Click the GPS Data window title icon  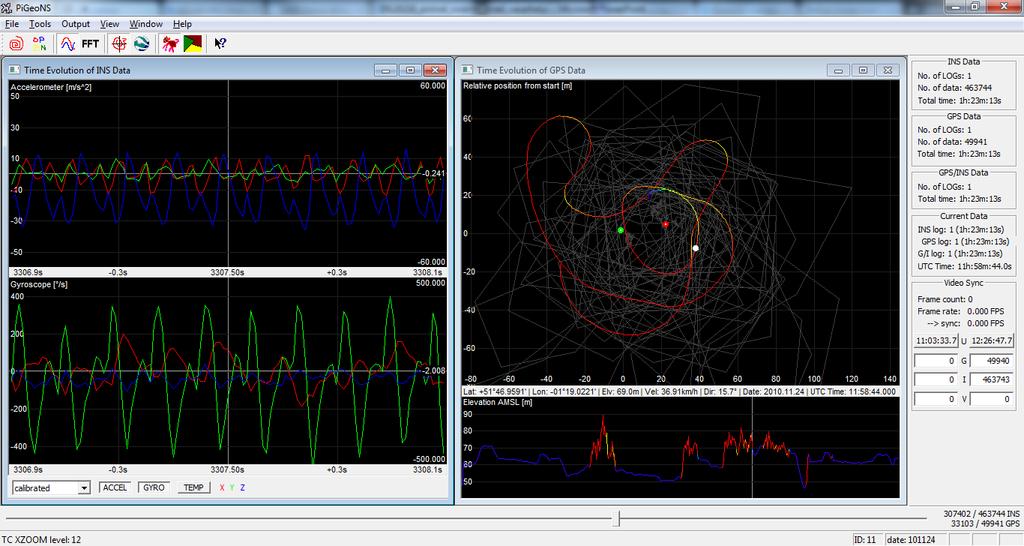coord(467,69)
